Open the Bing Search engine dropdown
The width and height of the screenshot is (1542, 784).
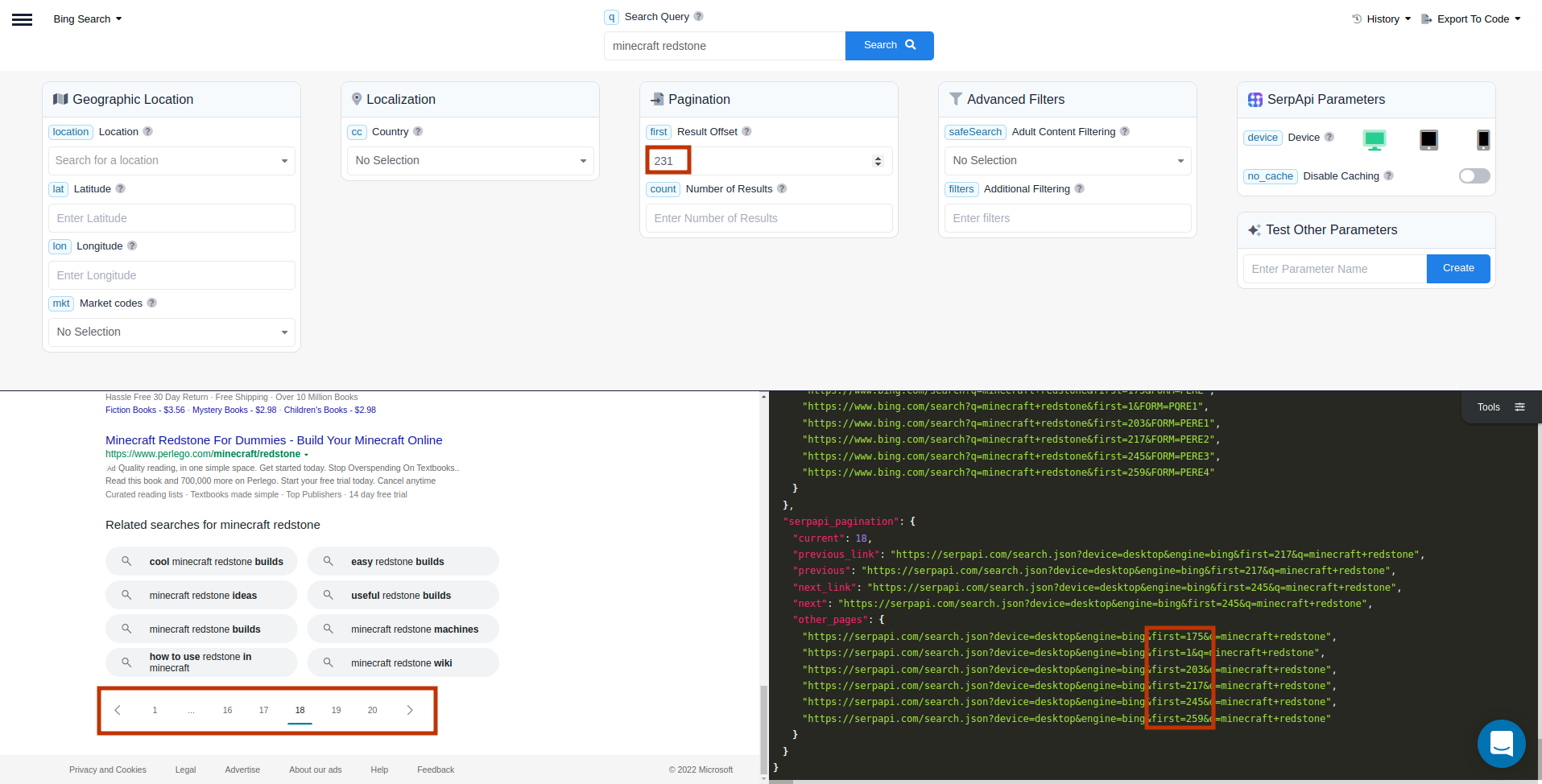click(87, 19)
